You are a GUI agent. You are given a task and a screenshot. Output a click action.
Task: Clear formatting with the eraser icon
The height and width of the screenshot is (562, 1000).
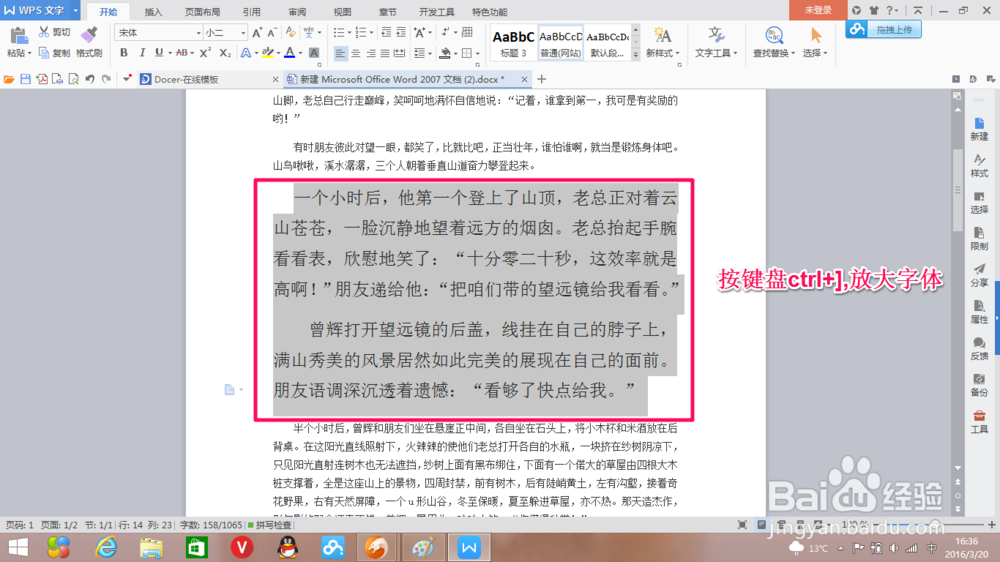coord(291,33)
